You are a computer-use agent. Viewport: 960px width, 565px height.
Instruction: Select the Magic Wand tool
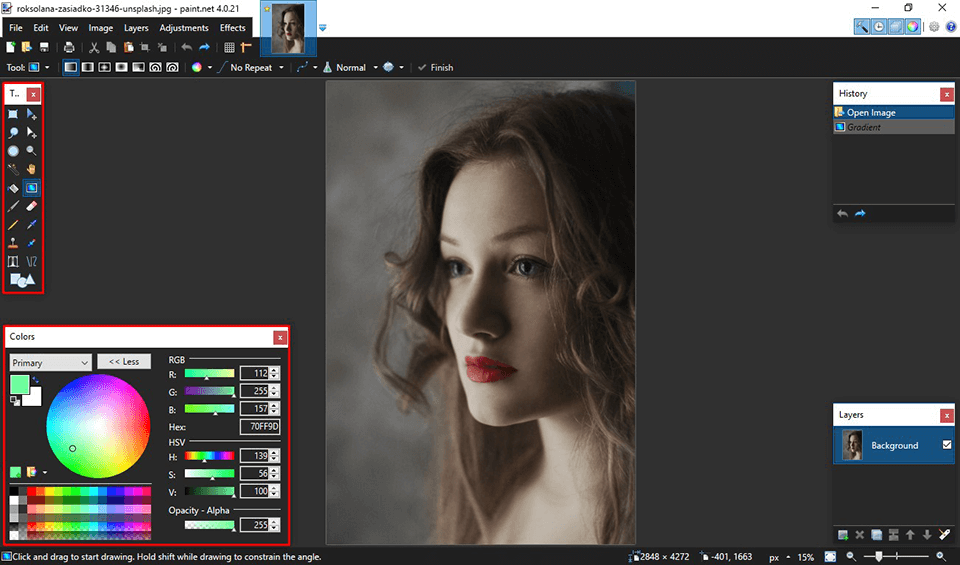(13, 169)
